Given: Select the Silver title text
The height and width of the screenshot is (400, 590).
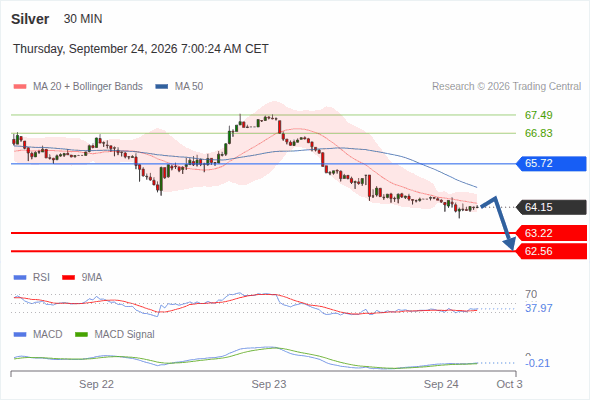Looking at the screenshot, I should coord(30,19).
